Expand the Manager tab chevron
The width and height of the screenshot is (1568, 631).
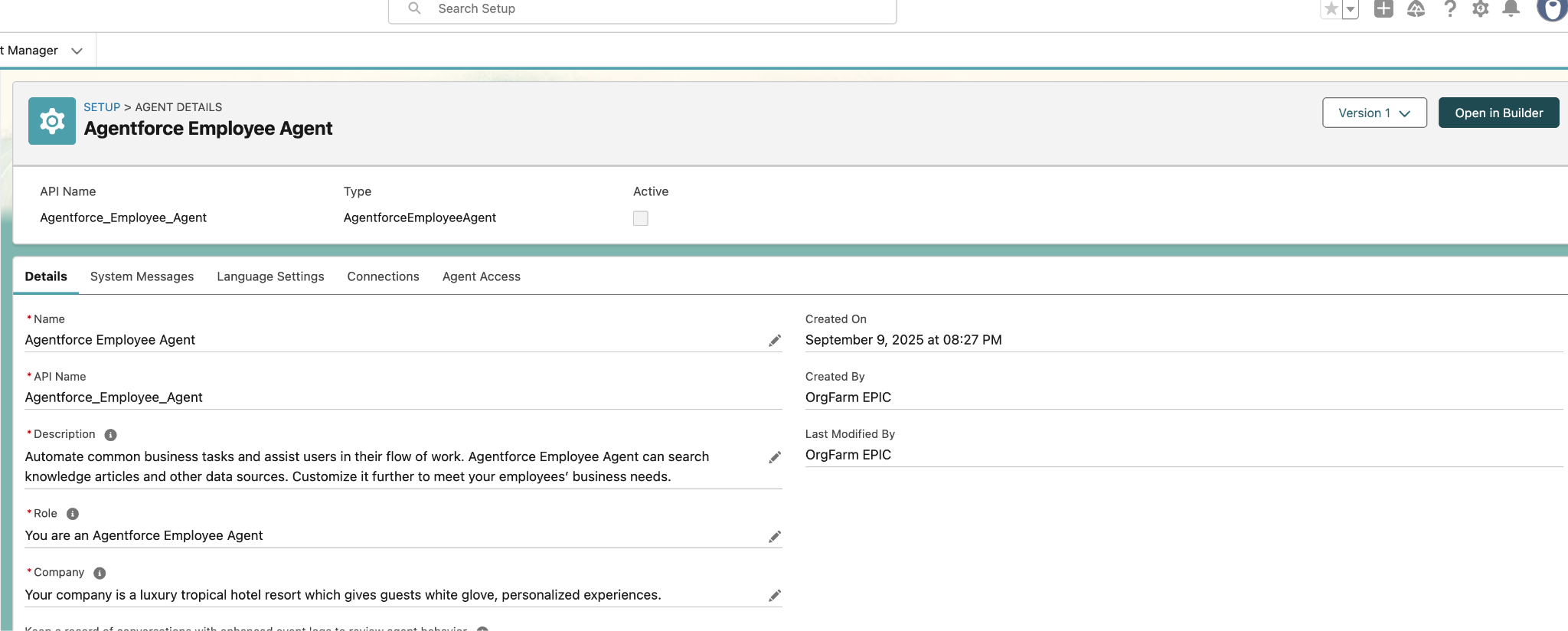77,51
